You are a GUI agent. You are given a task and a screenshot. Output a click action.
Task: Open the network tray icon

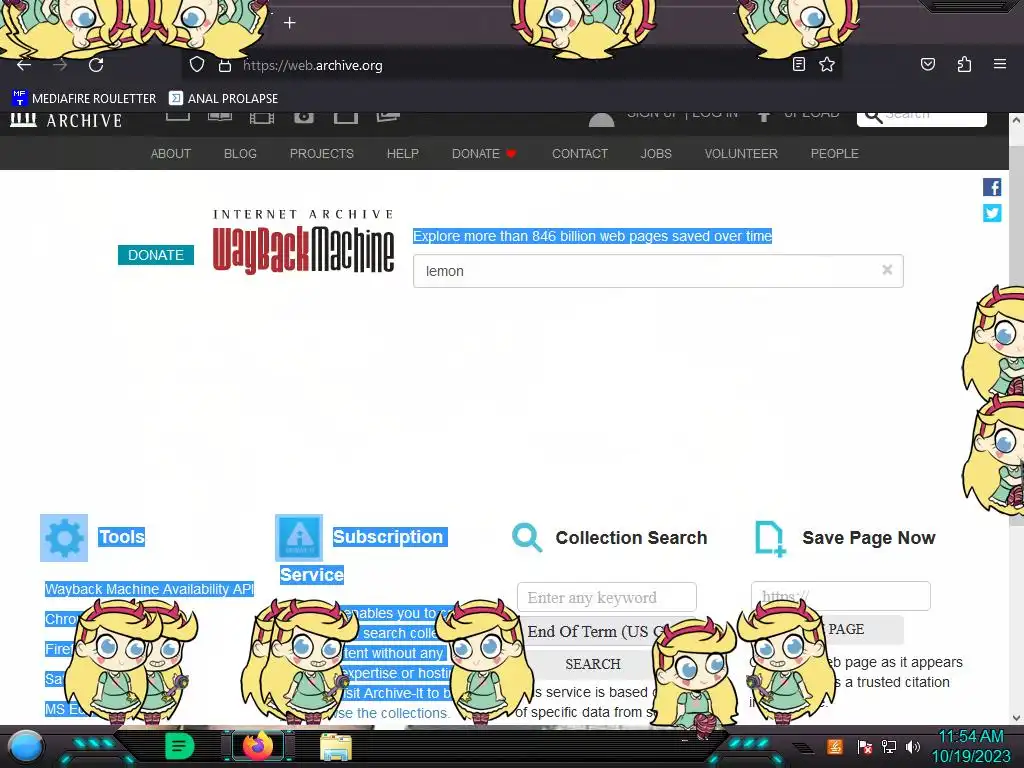(x=888, y=746)
